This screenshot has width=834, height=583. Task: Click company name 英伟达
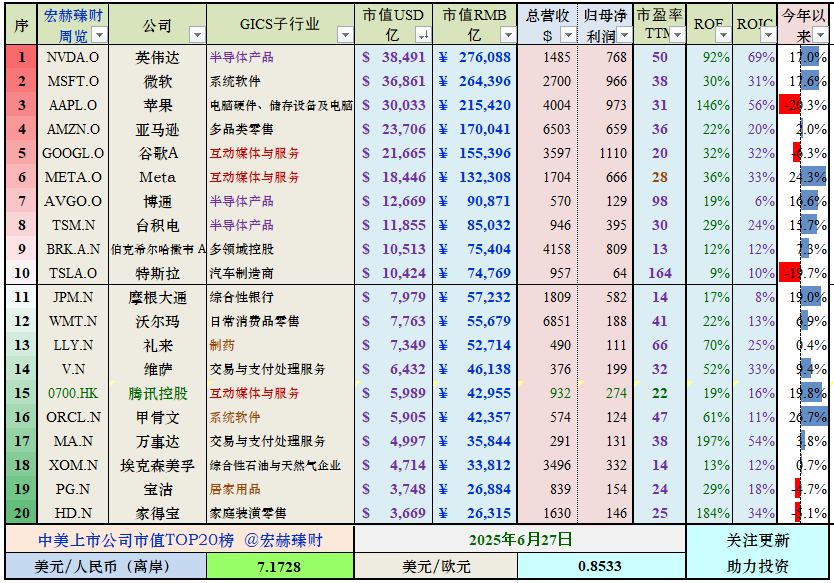pyautogui.click(x=157, y=57)
